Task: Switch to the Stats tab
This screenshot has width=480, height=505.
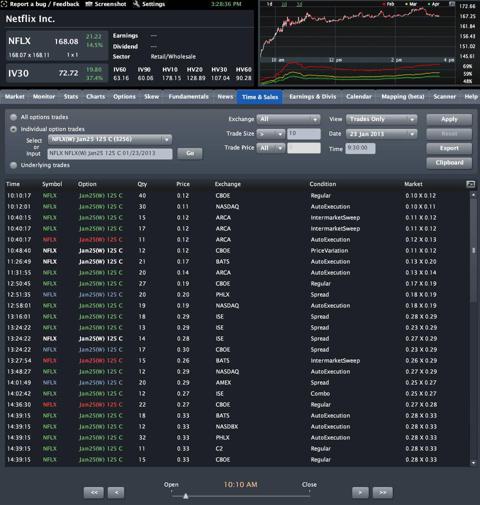Action: point(71,97)
